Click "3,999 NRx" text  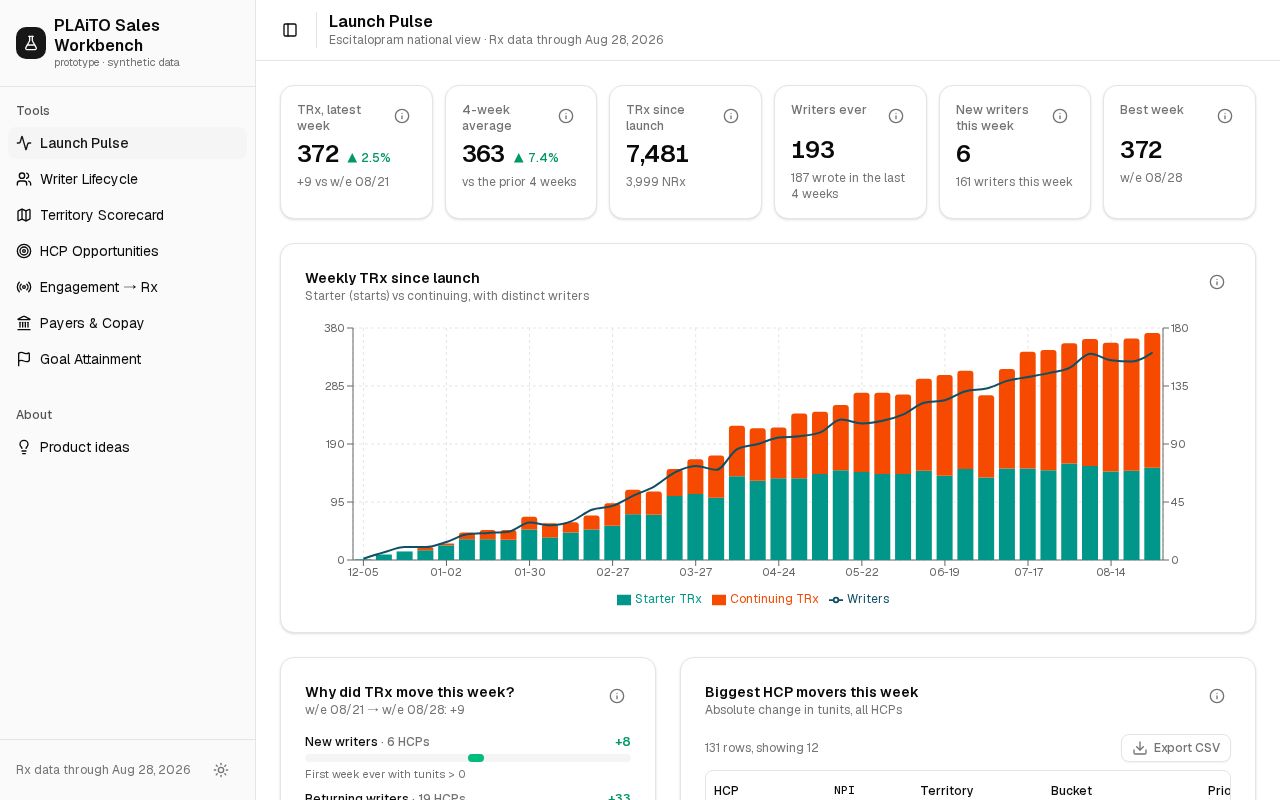coord(656,182)
